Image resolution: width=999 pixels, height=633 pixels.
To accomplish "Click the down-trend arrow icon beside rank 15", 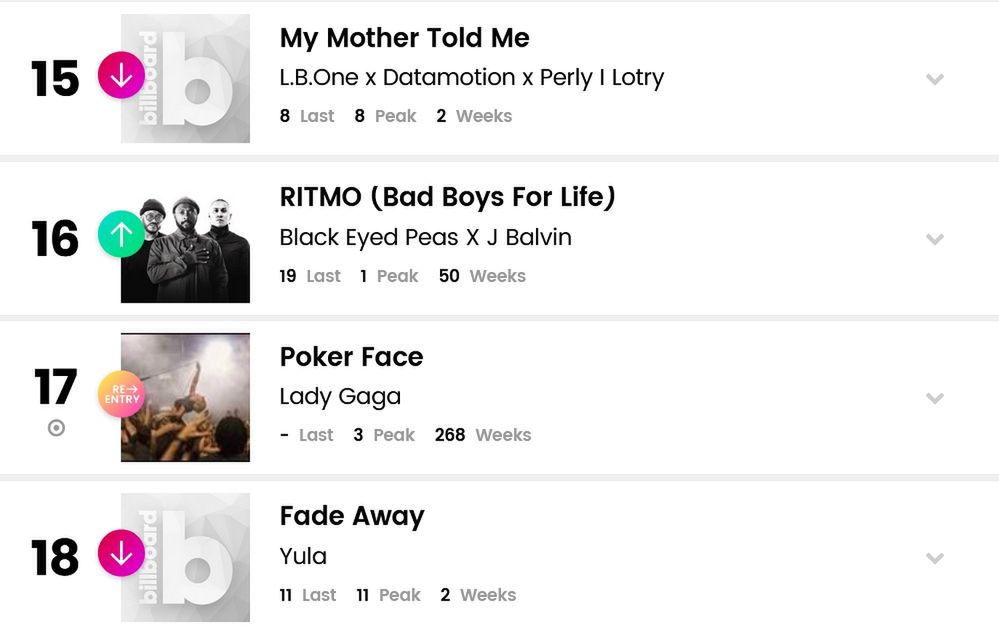I will coord(121,78).
